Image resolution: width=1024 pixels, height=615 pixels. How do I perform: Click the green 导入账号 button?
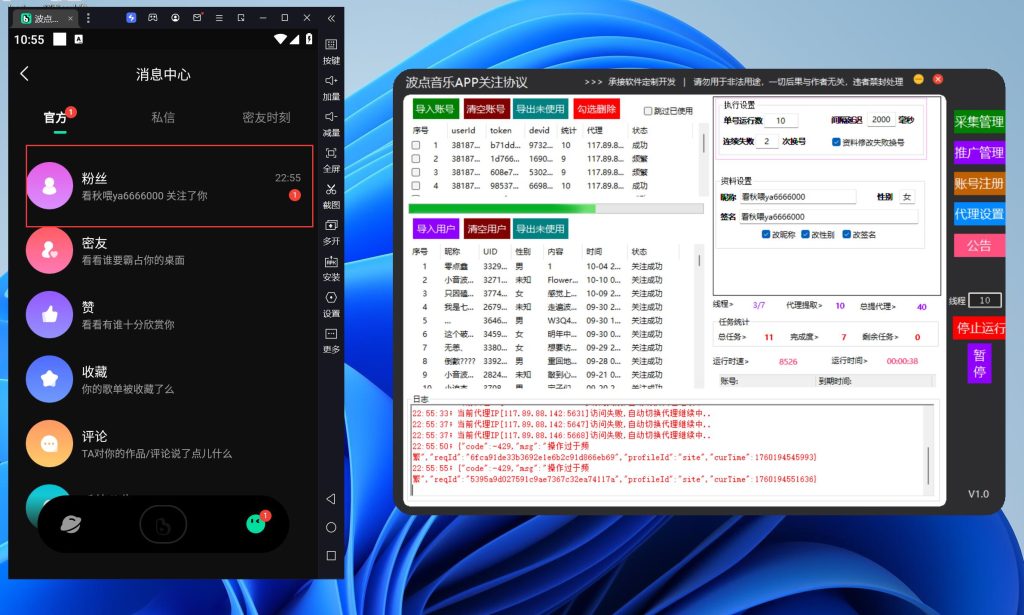(435, 109)
